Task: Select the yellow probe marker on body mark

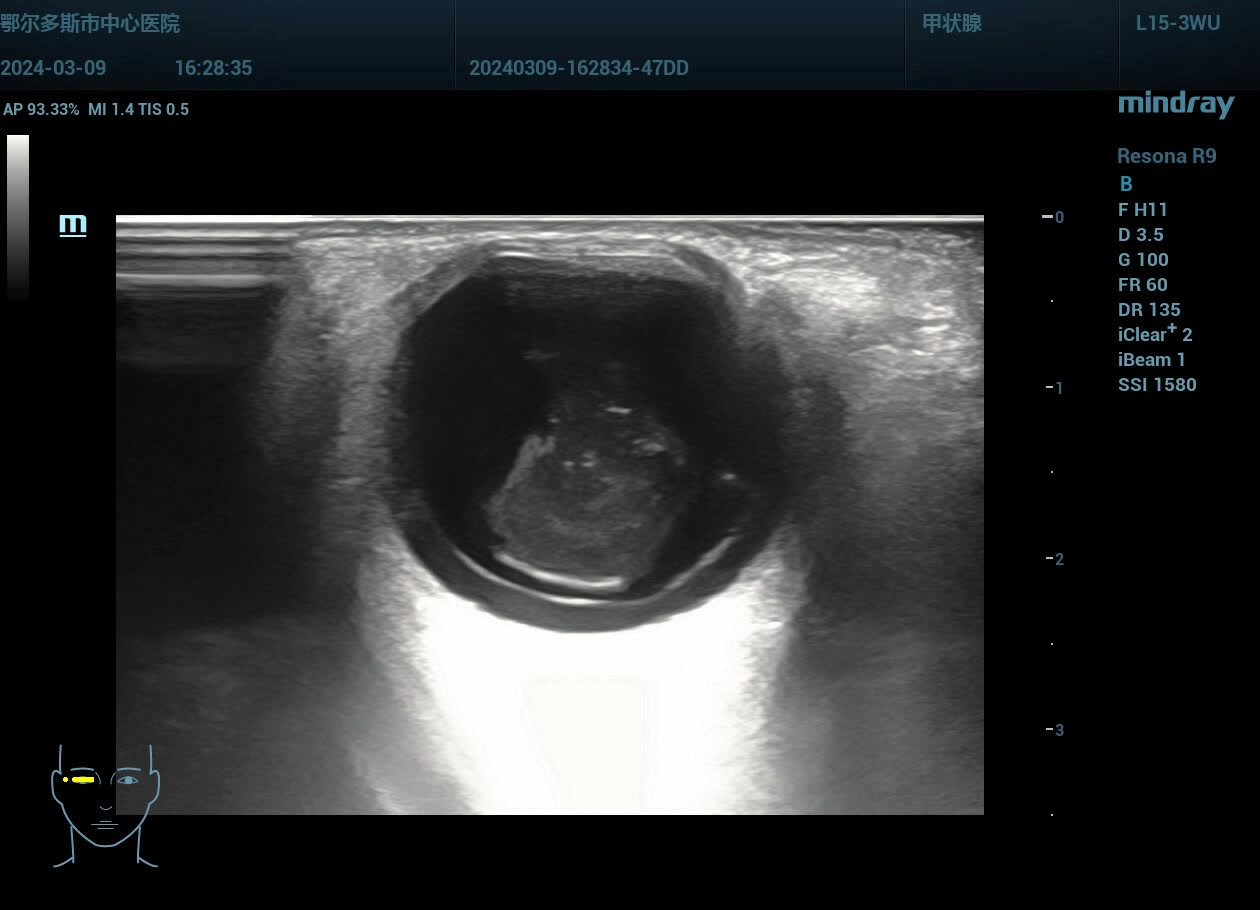Action: [x=80, y=779]
